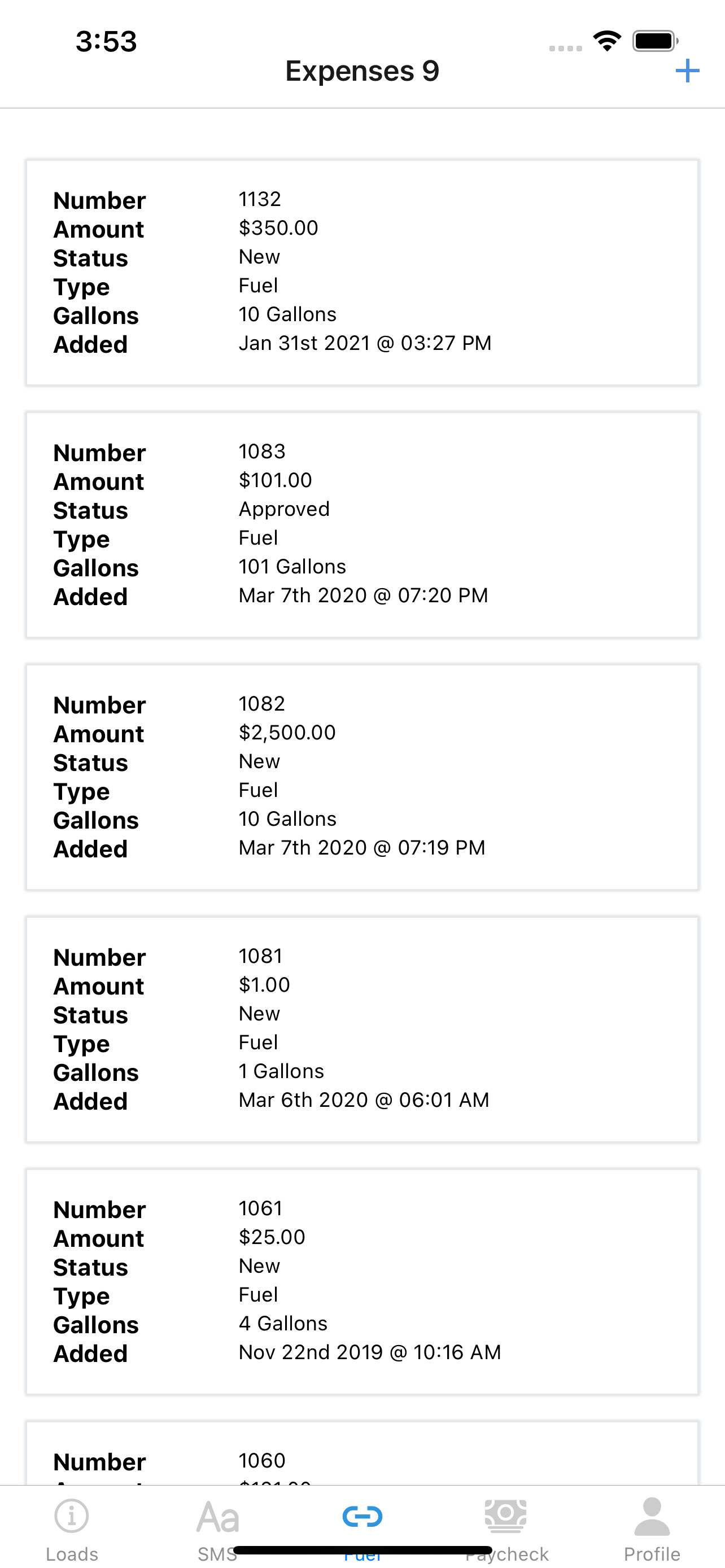The image size is (725, 1568).
Task: Open the SMS text icon
Action: pos(217,1516)
